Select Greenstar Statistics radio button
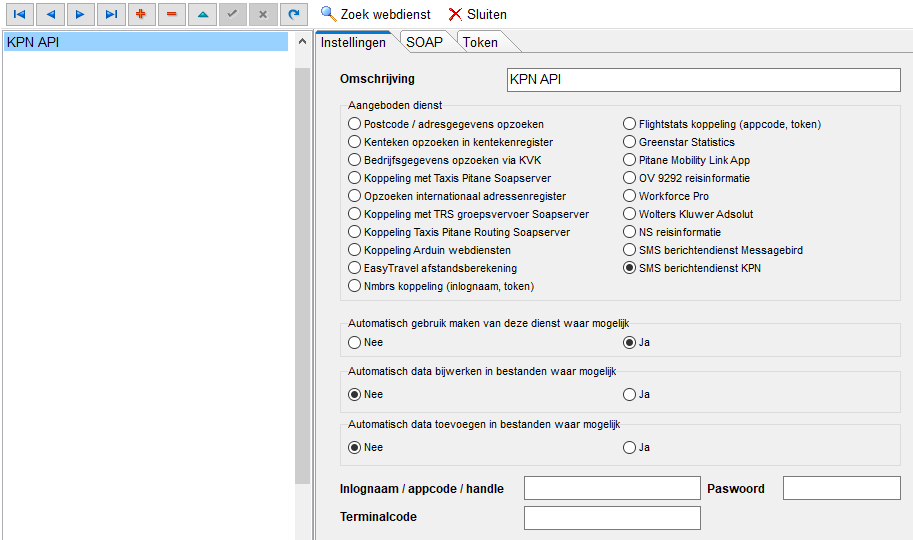The image size is (913, 540). 679,142
